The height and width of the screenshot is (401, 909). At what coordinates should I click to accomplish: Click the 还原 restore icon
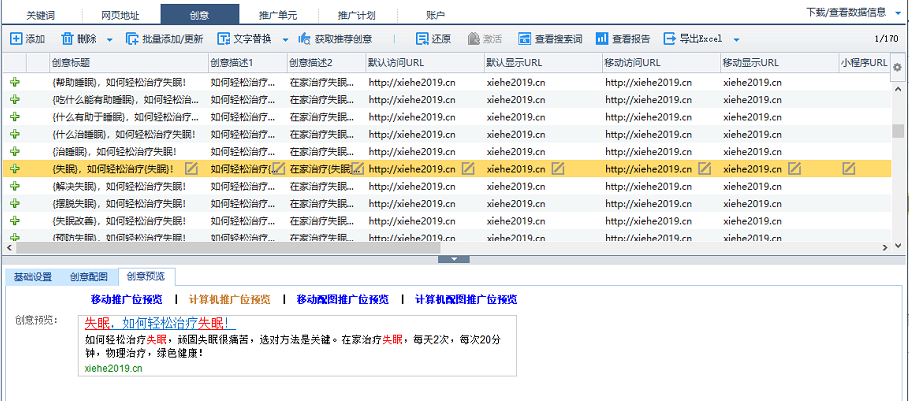[423, 39]
